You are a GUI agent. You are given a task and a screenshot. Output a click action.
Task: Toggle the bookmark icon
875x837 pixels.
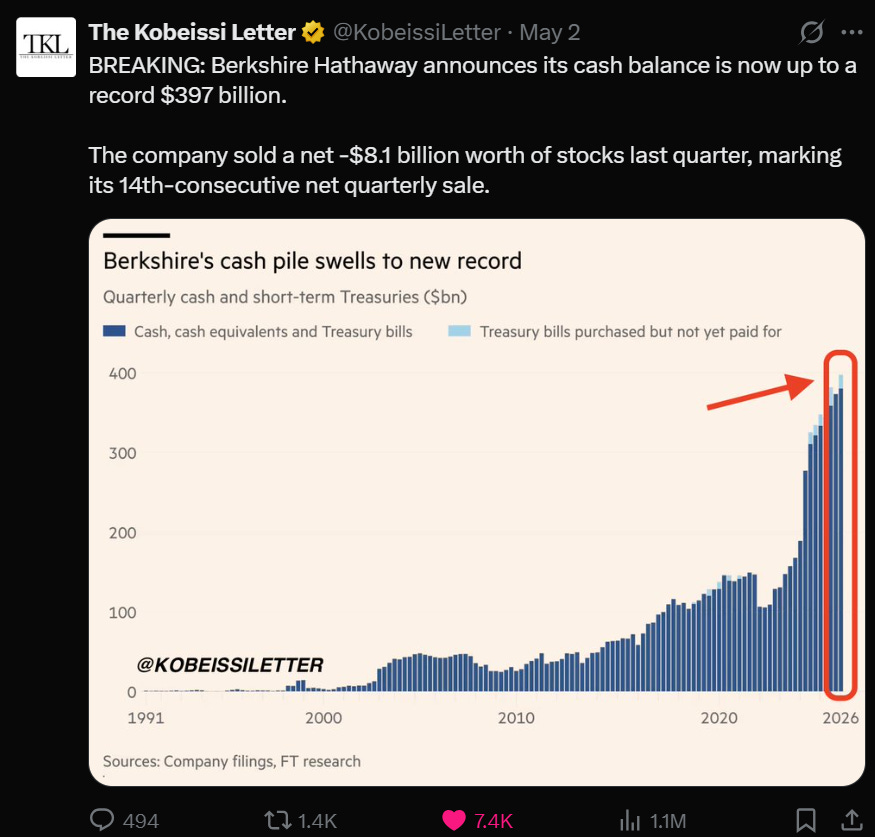tap(806, 820)
